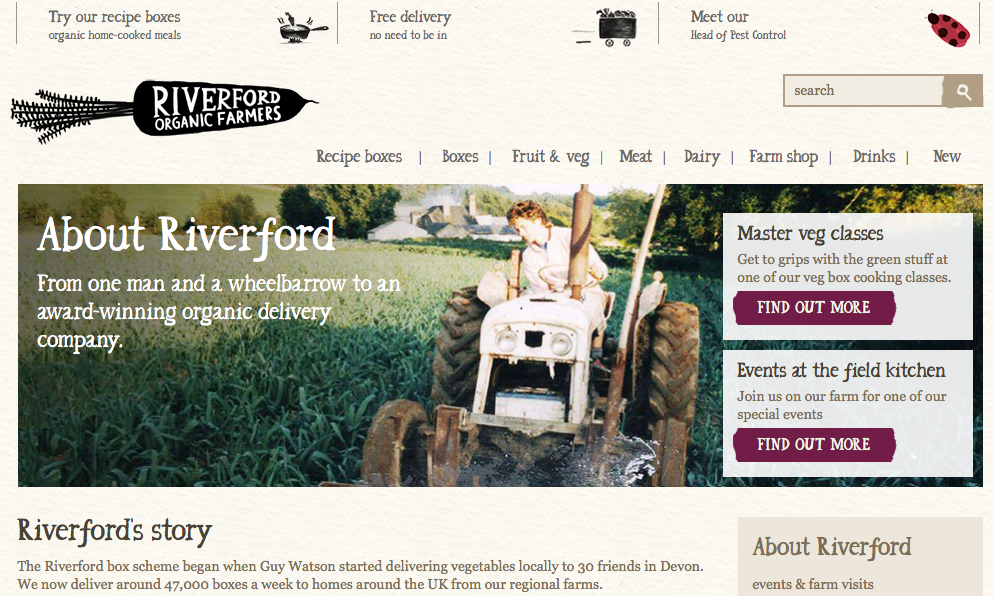Open the events & farm visits sidebar link
This screenshot has width=993, height=596.
coord(813,584)
